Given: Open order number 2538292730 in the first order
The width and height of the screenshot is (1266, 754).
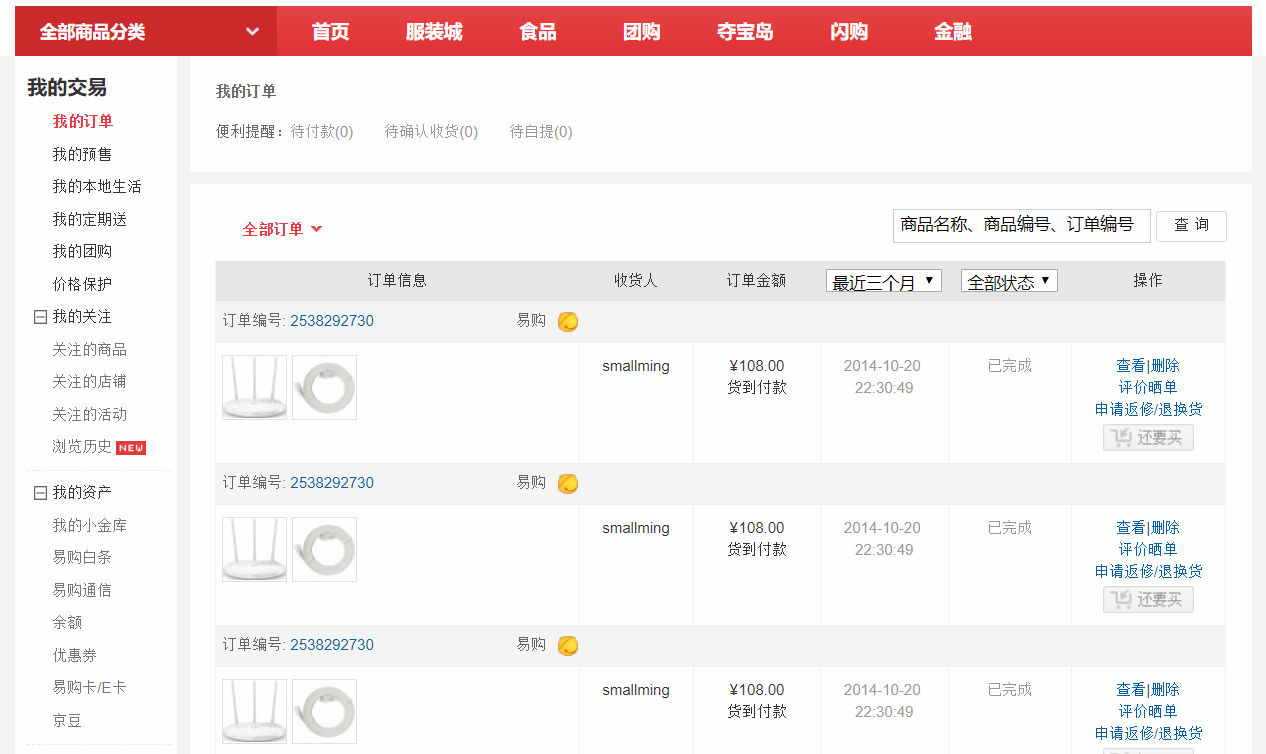Looking at the screenshot, I should tap(332, 321).
